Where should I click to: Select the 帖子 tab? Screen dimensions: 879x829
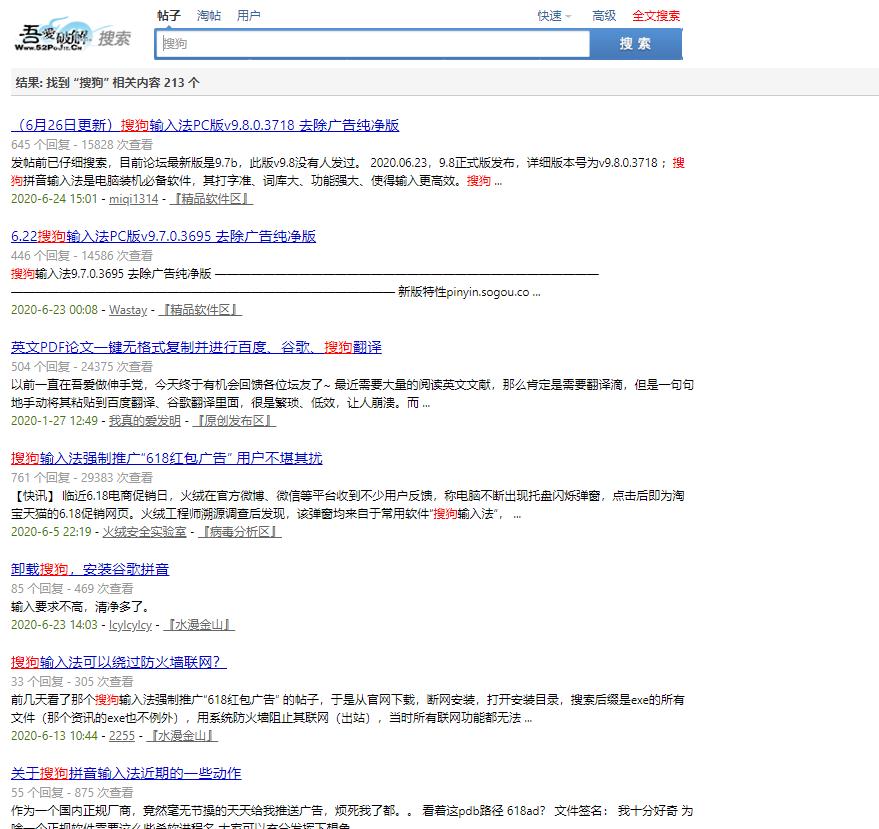click(x=169, y=15)
